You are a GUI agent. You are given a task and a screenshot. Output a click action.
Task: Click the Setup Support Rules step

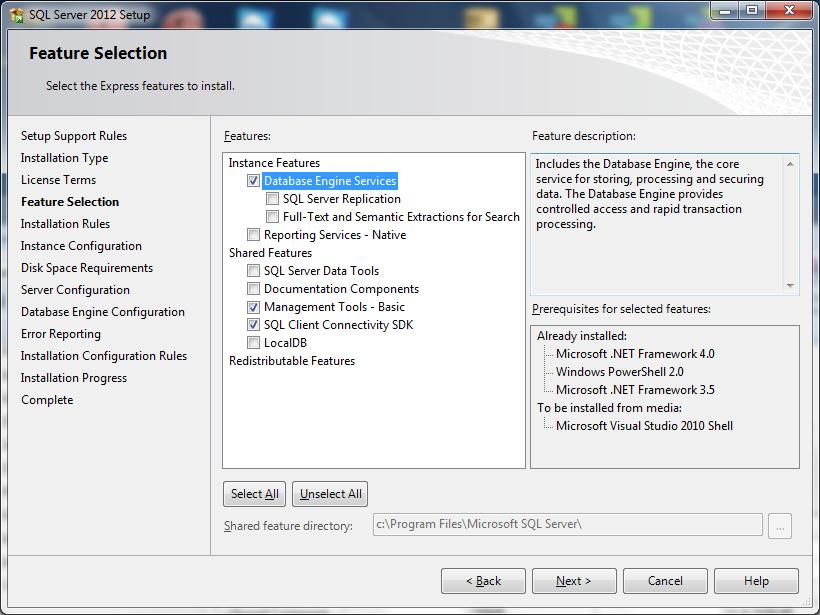pos(74,136)
